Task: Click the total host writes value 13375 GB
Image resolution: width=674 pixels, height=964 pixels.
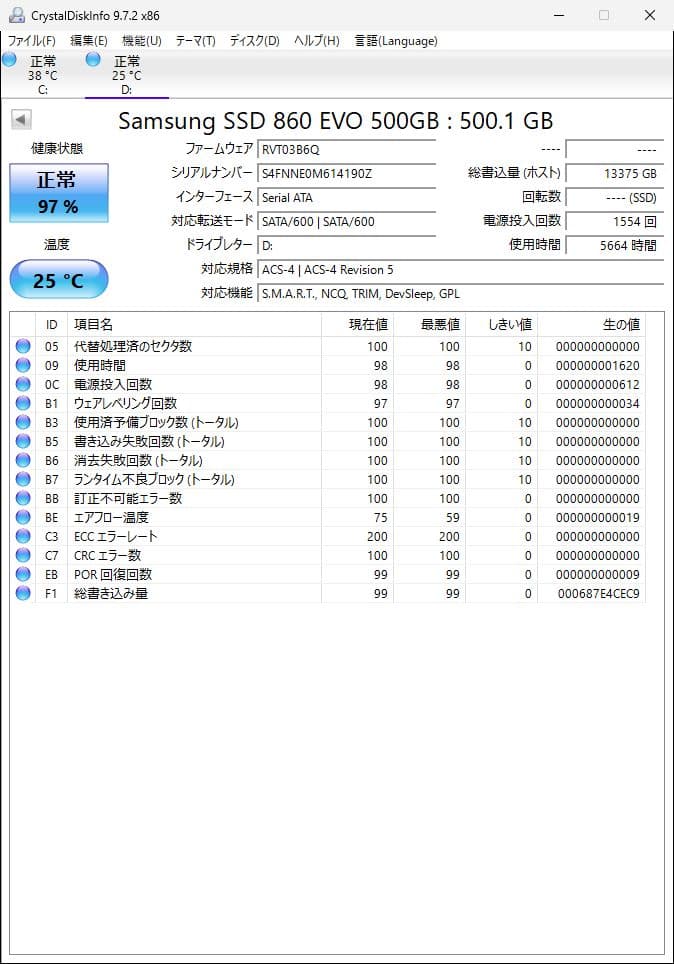Action: click(614, 173)
